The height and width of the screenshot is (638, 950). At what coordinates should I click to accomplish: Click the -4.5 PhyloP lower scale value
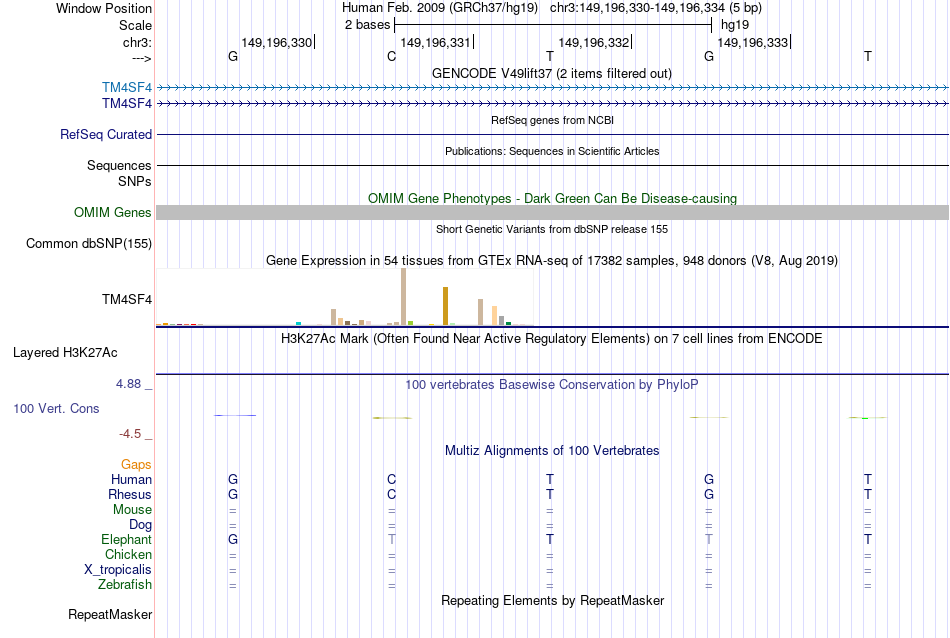tap(130, 434)
